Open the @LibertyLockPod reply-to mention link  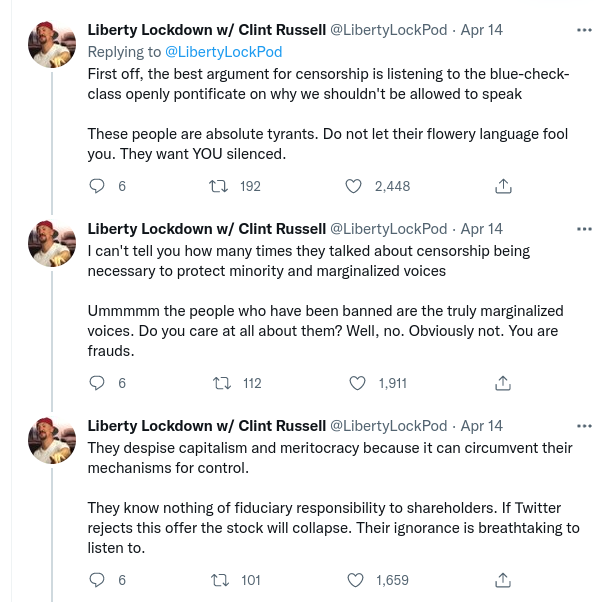tap(225, 52)
